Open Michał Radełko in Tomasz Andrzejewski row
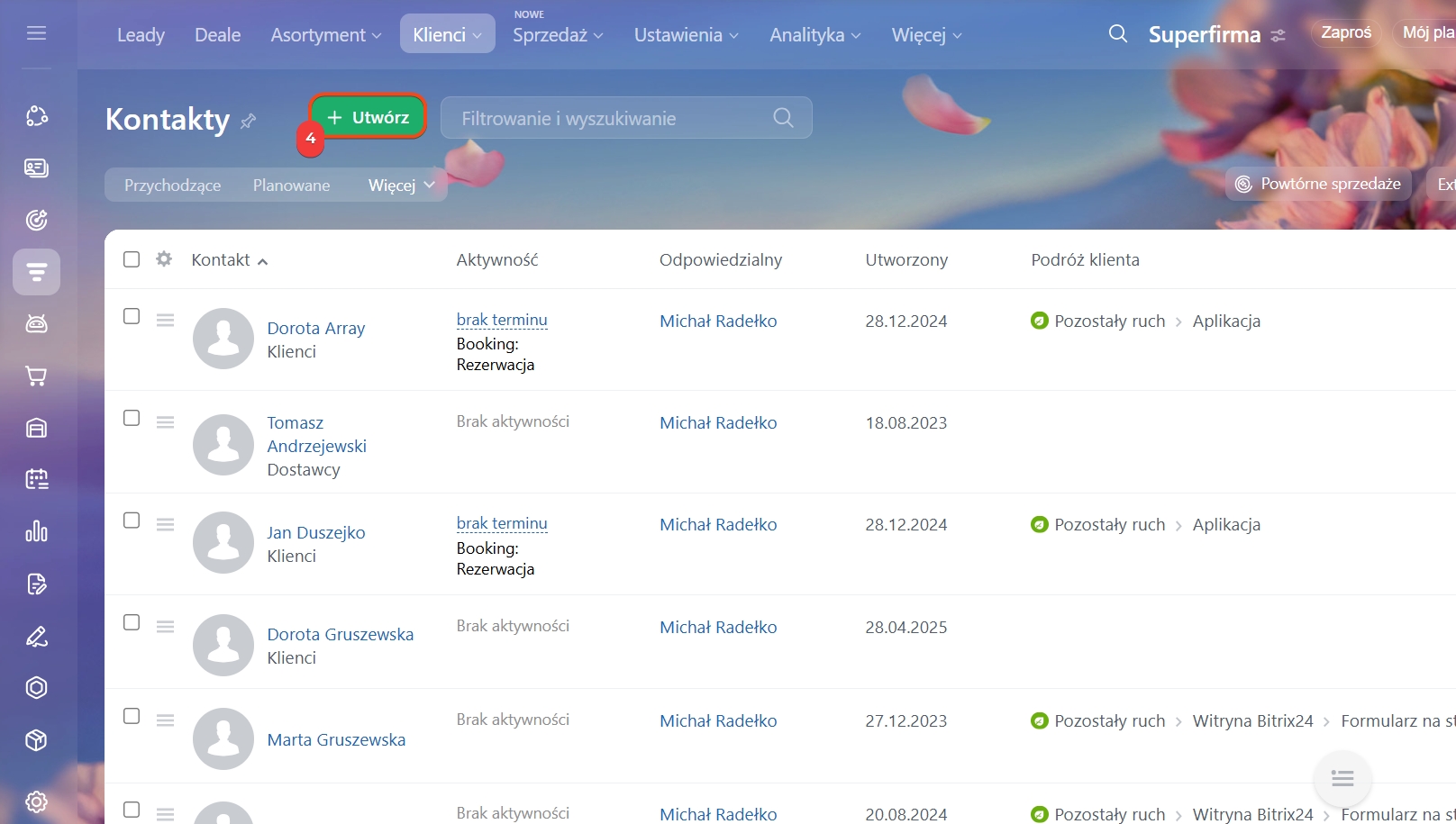This screenshot has width=1456, height=824. (718, 422)
